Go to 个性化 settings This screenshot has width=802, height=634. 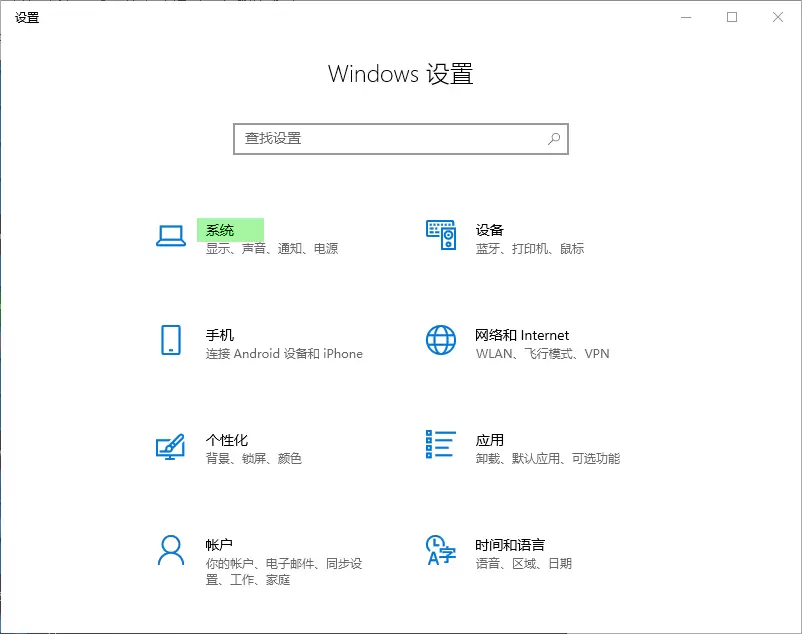pos(227,441)
